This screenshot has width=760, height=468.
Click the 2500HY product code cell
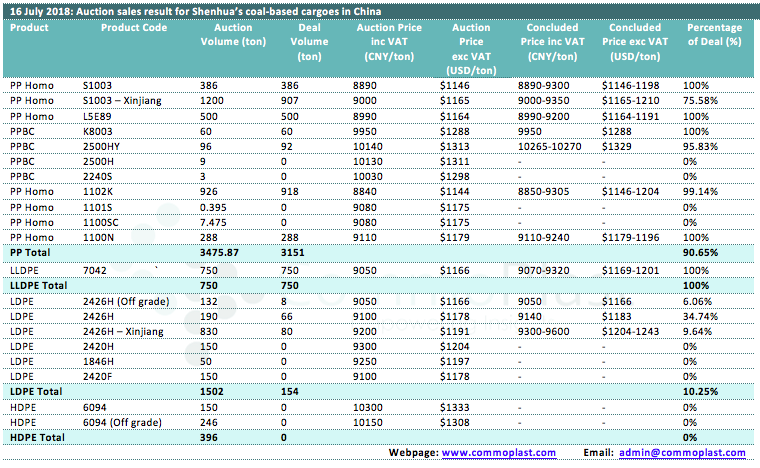pyautogui.click(x=101, y=144)
